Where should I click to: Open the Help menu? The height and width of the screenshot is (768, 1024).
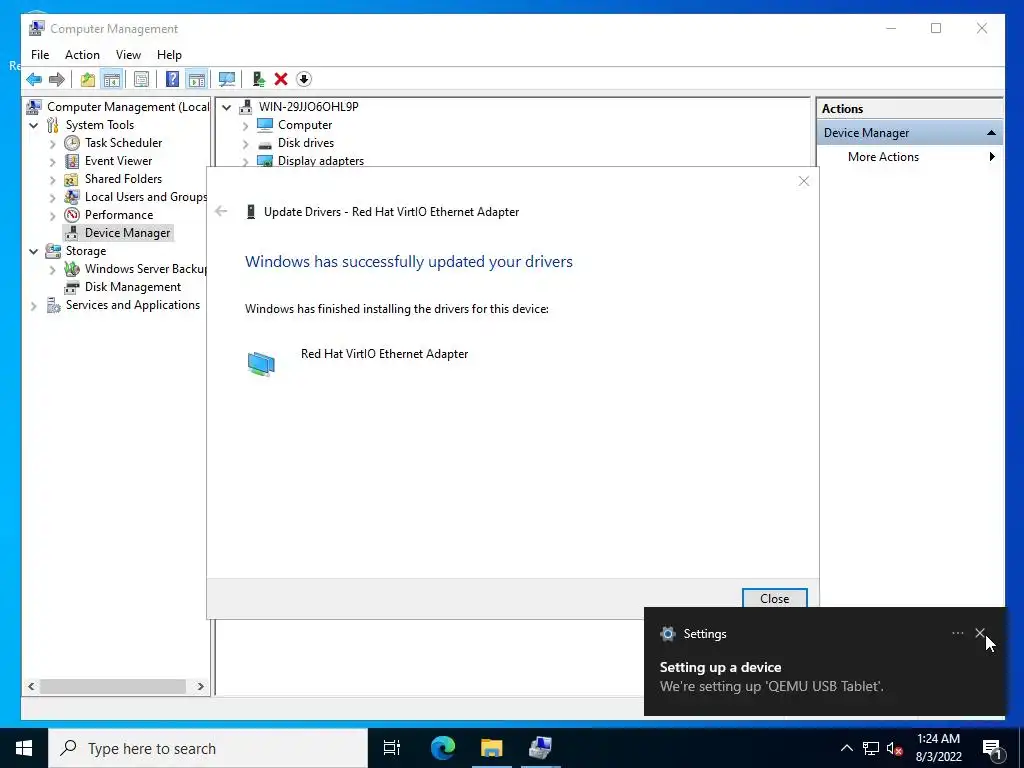pos(169,55)
